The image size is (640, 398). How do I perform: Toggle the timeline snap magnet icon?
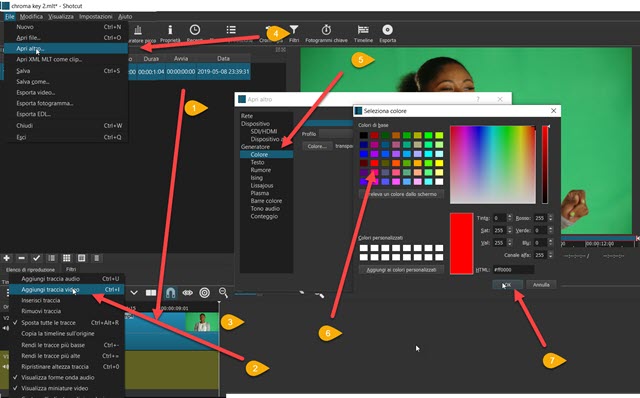[171, 293]
